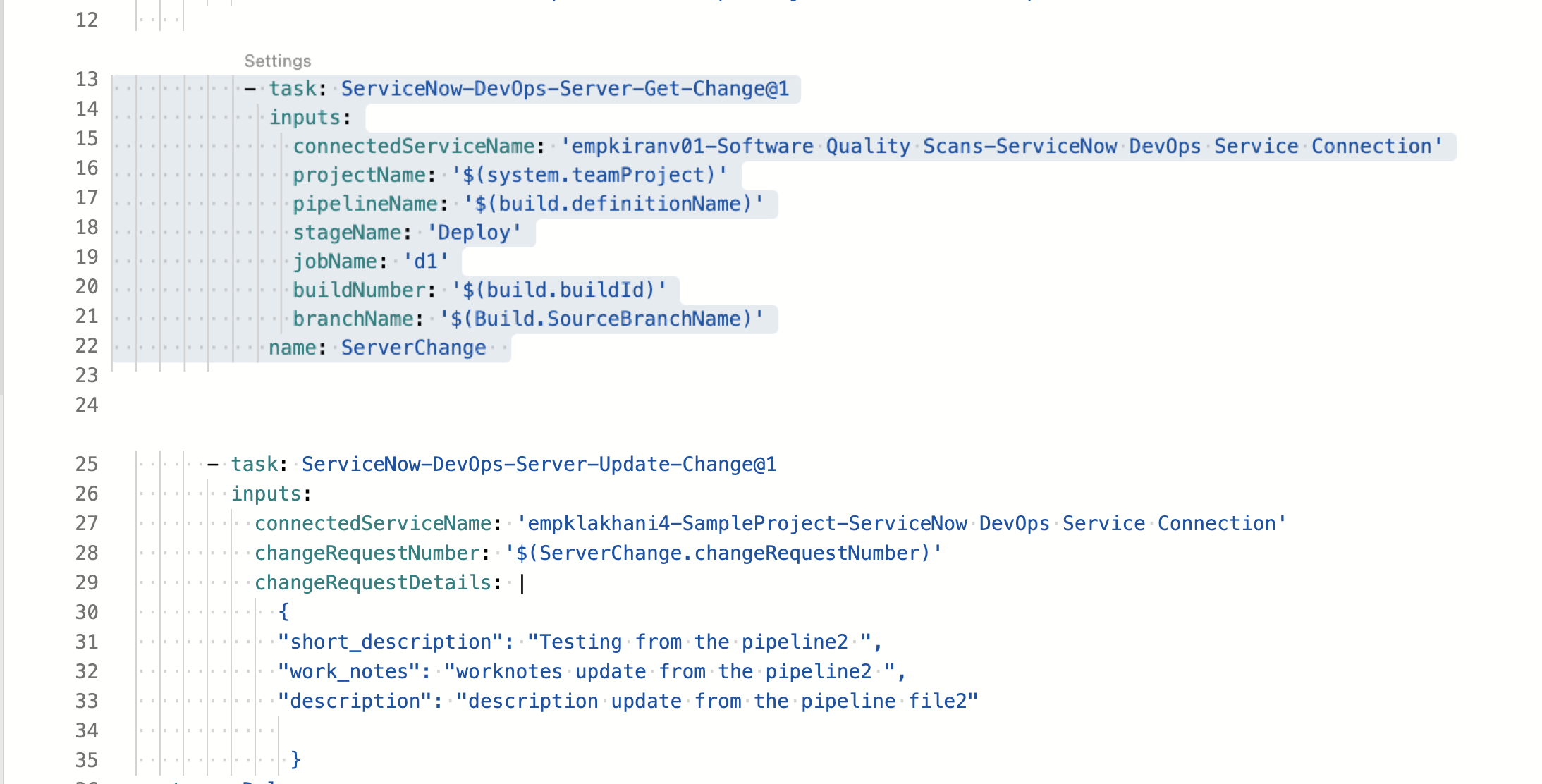Select line number 25 in the gutter

[x=87, y=464]
